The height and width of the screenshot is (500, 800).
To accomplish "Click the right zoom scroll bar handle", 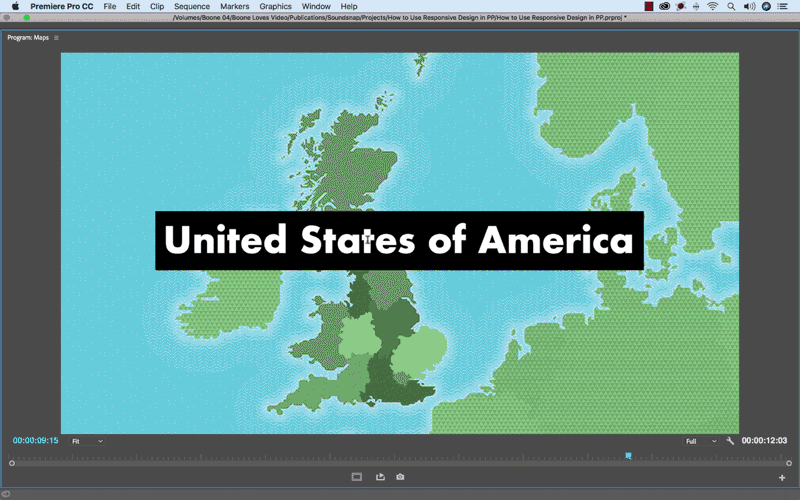I will pos(789,463).
